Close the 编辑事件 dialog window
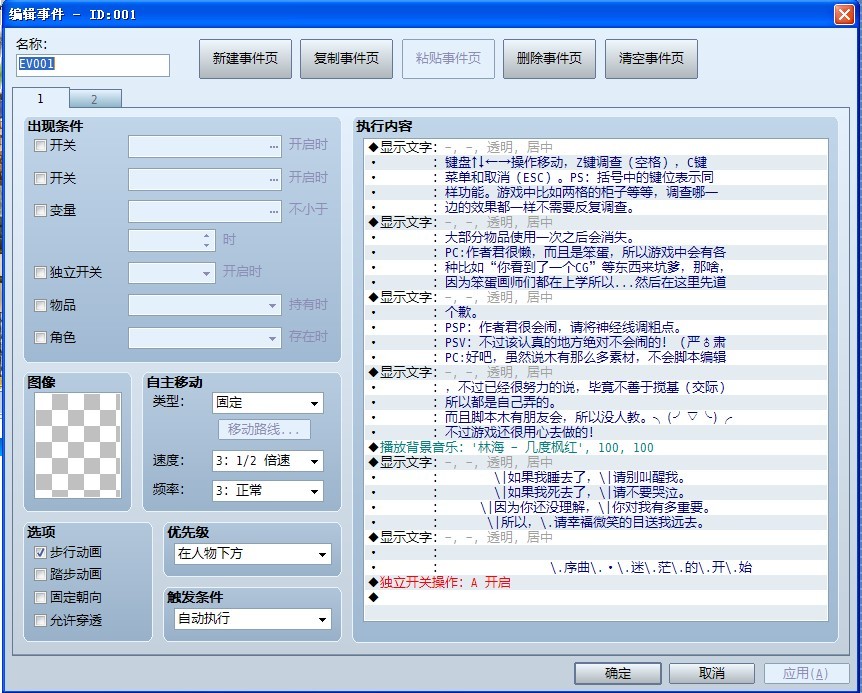The width and height of the screenshot is (862, 693). point(844,14)
